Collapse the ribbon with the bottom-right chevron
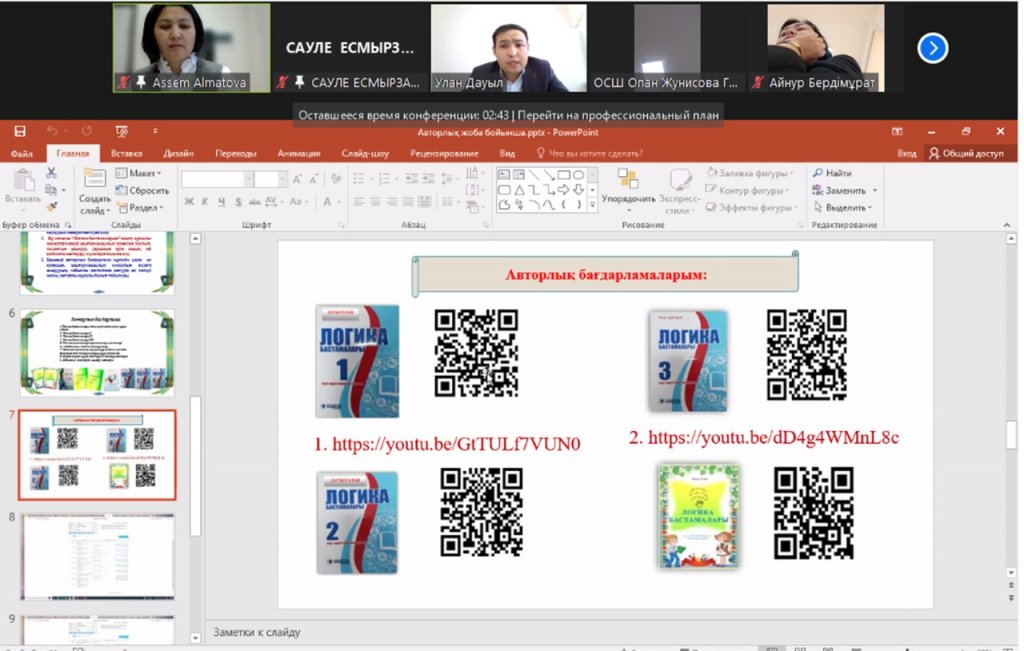1024x651 pixels. [x=1006, y=225]
